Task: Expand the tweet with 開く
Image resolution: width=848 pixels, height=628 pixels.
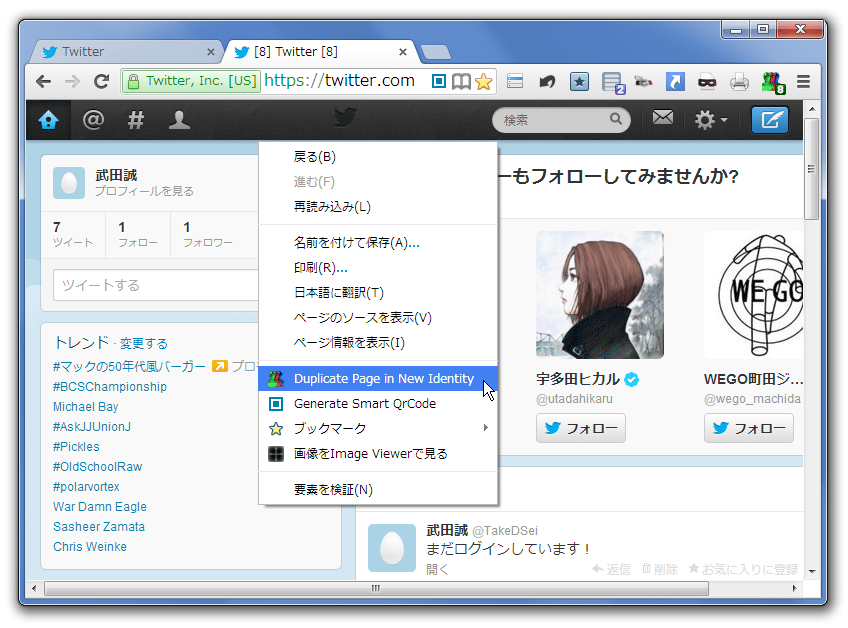Action: tap(437, 569)
